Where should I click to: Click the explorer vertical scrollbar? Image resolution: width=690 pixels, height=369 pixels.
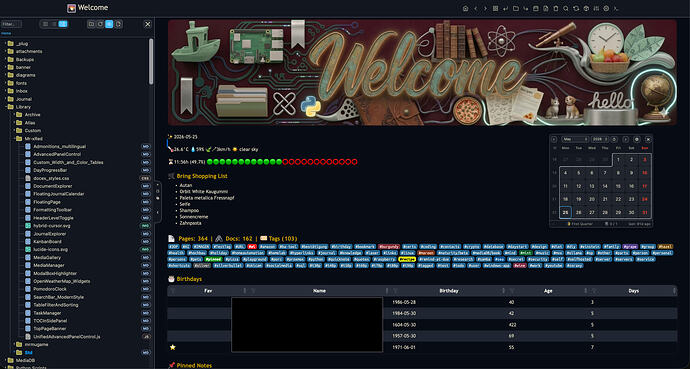[x=151, y=62]
